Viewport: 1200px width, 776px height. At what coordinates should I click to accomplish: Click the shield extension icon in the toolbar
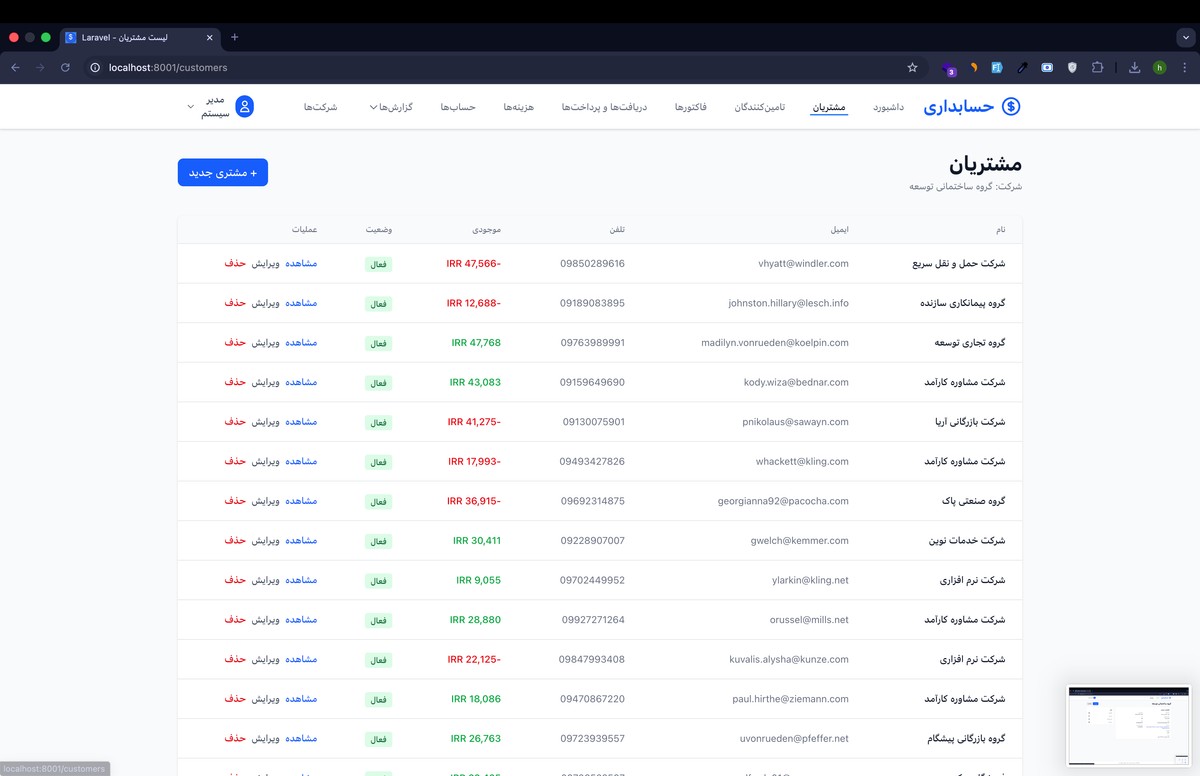(x=1072, y=67)
